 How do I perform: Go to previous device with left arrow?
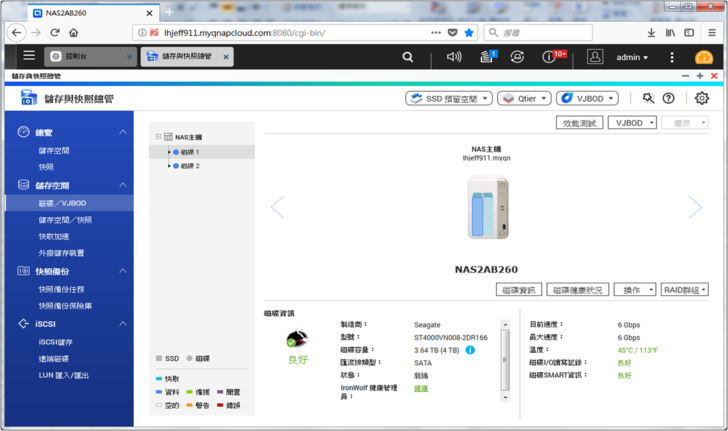[278, 208]
